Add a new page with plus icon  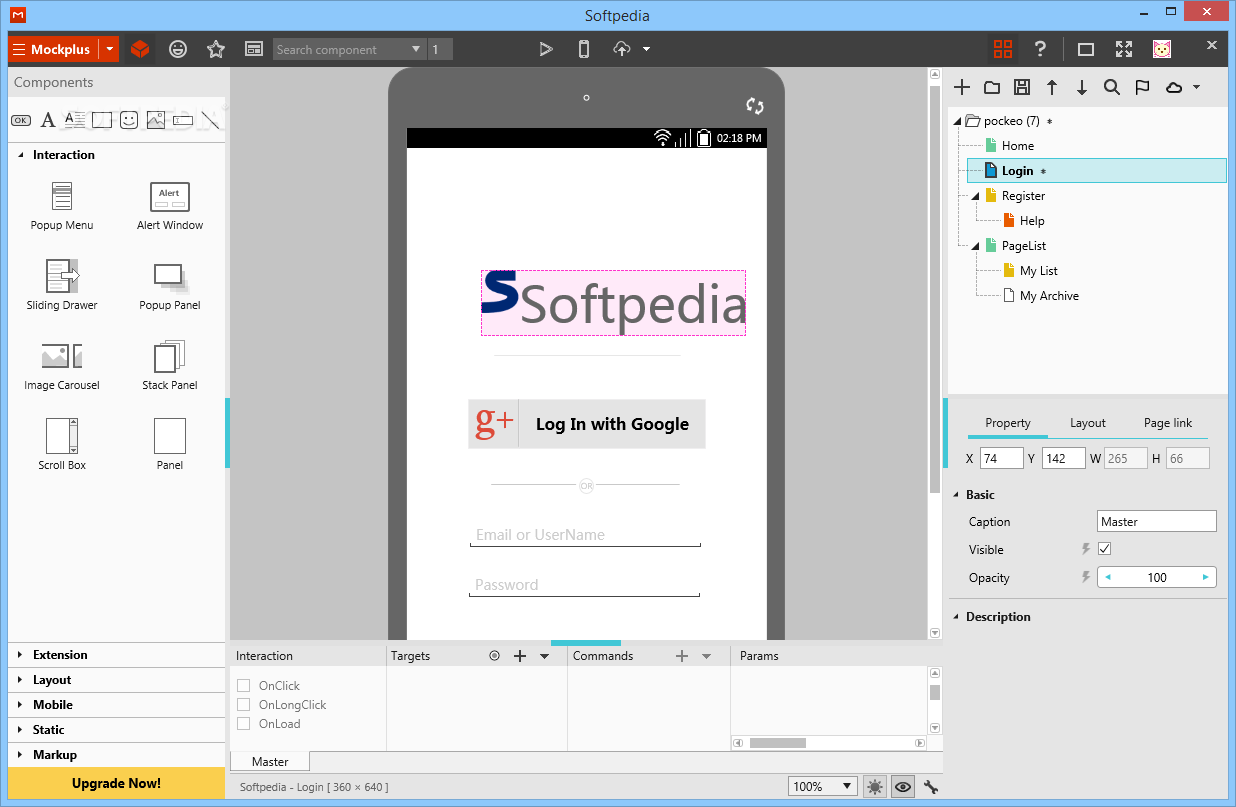tap(962, 87)
